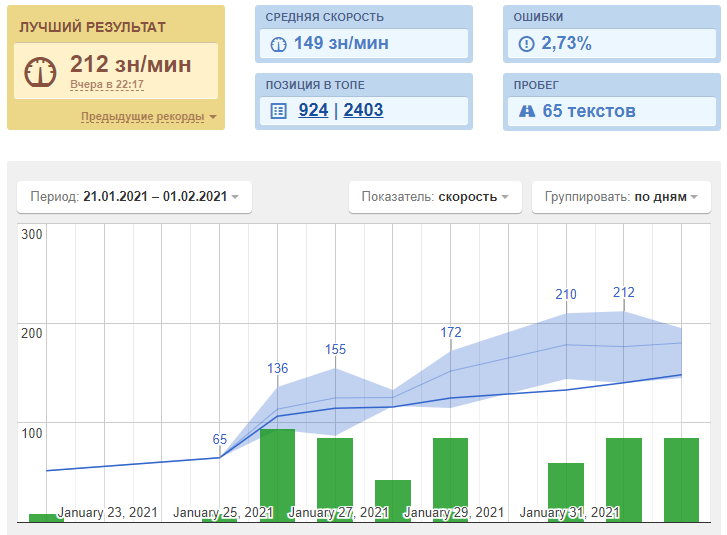Click the 136 data point label on chart
Image resolution: width=727 pixels, height=535 pixels.
click(x=277, y=368)
